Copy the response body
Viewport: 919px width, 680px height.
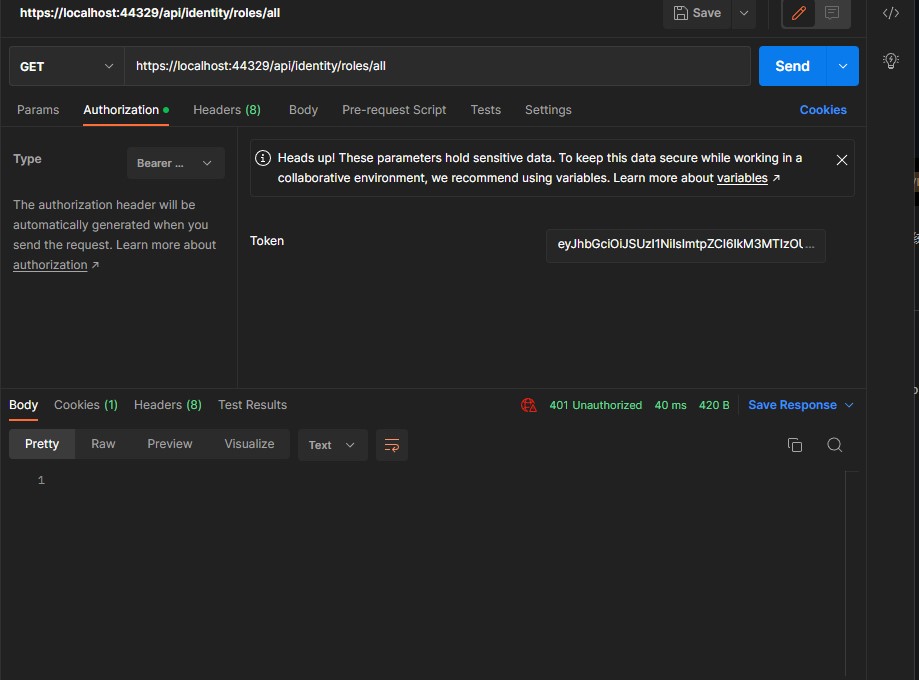[x=795, y=444]
